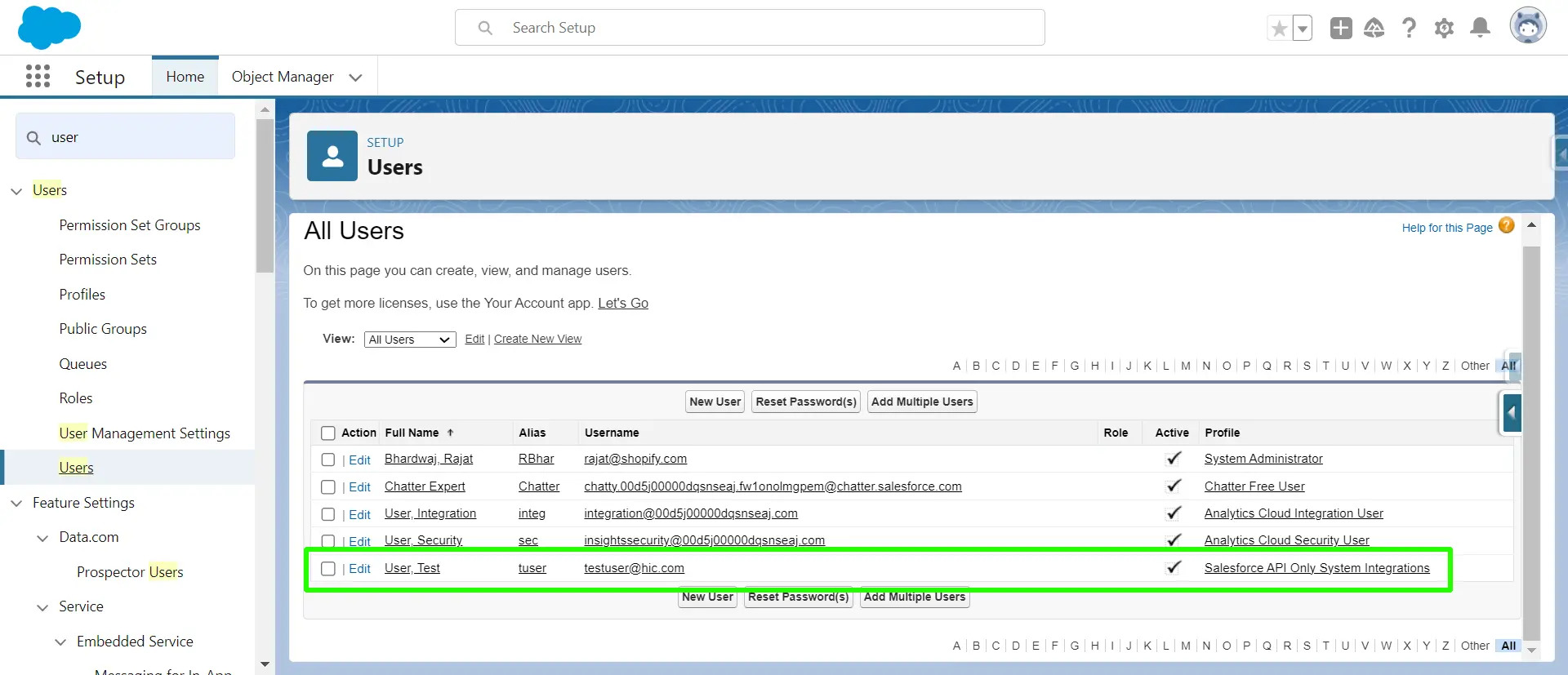1568x675 pixels.
Task: Click the top New User button
Action: pos(715,402)
